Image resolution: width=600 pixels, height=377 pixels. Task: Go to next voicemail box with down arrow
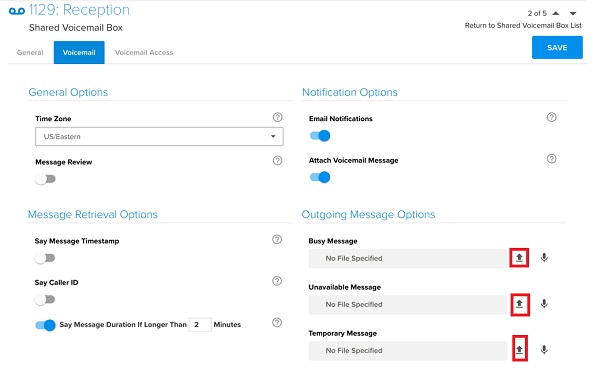[x=573, y=13]
